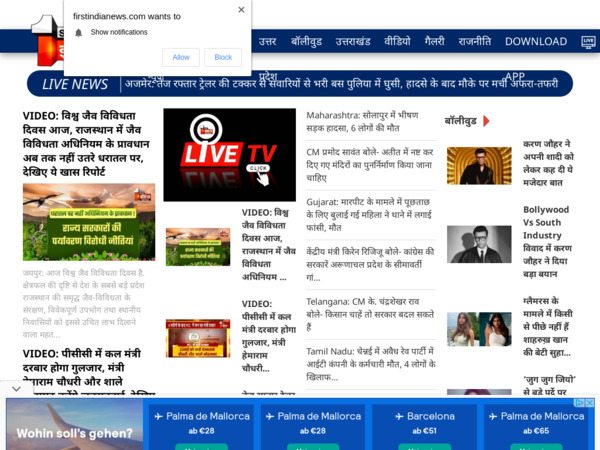Open 'जुग जुग जियो' story link

coord(549,385)
